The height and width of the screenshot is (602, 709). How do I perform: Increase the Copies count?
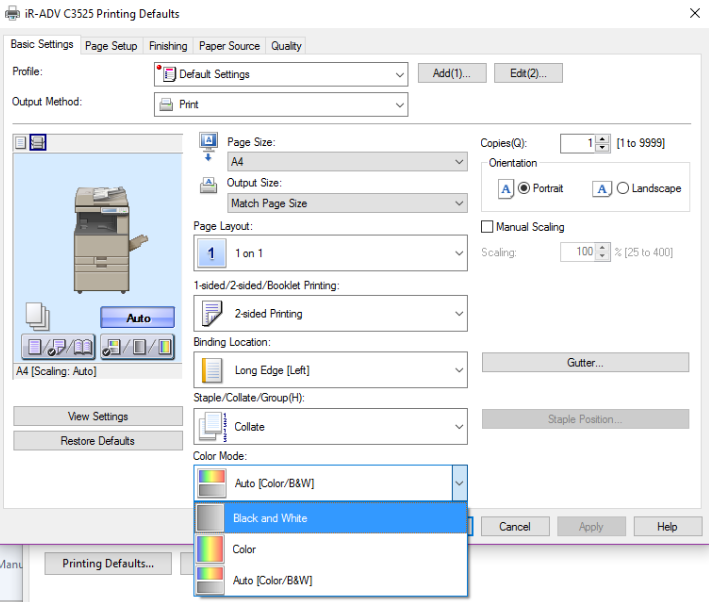pyautogui.click(x=602, y=139)
